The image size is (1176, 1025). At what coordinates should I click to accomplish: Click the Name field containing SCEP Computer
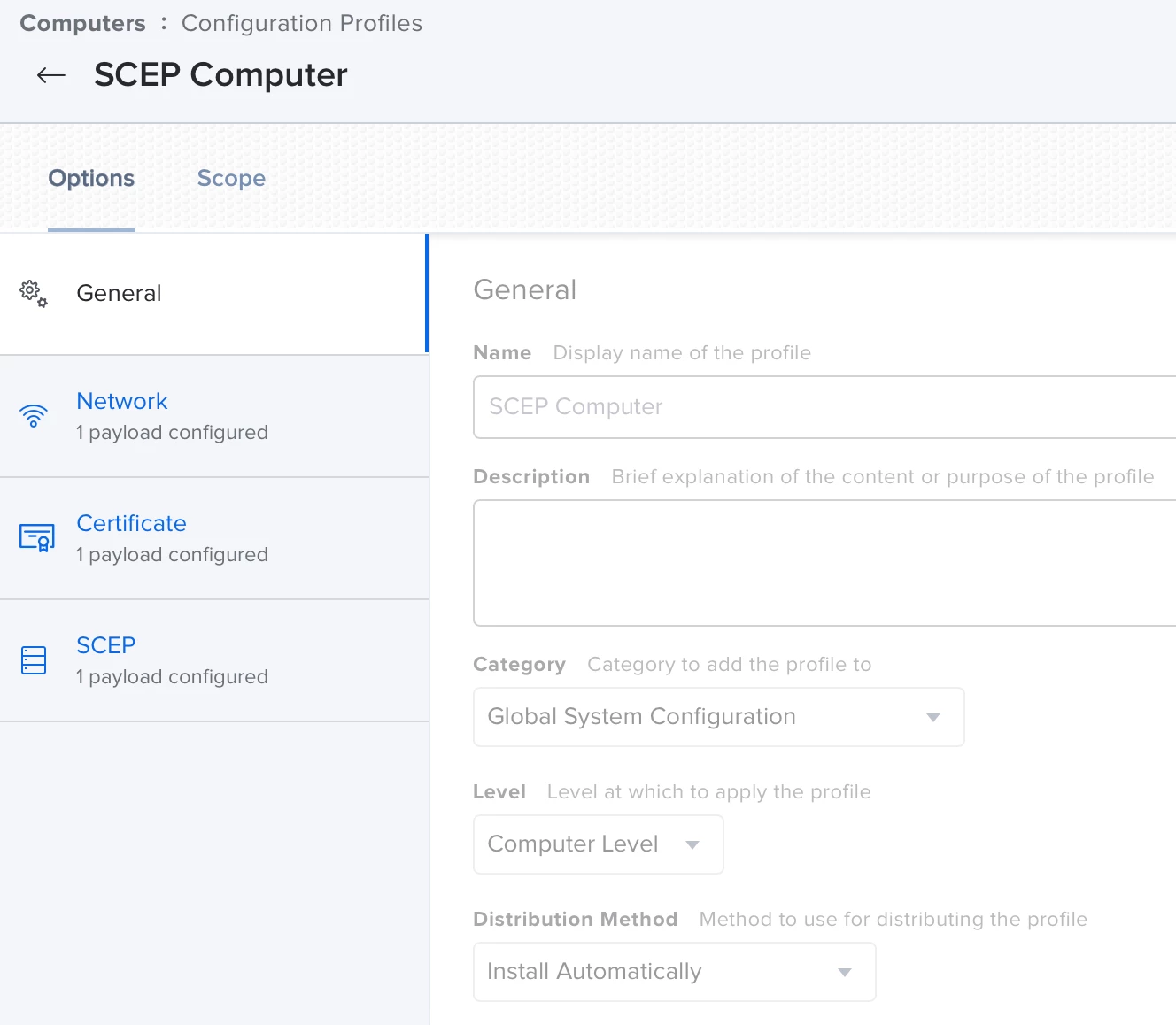(x=824, y=407)
